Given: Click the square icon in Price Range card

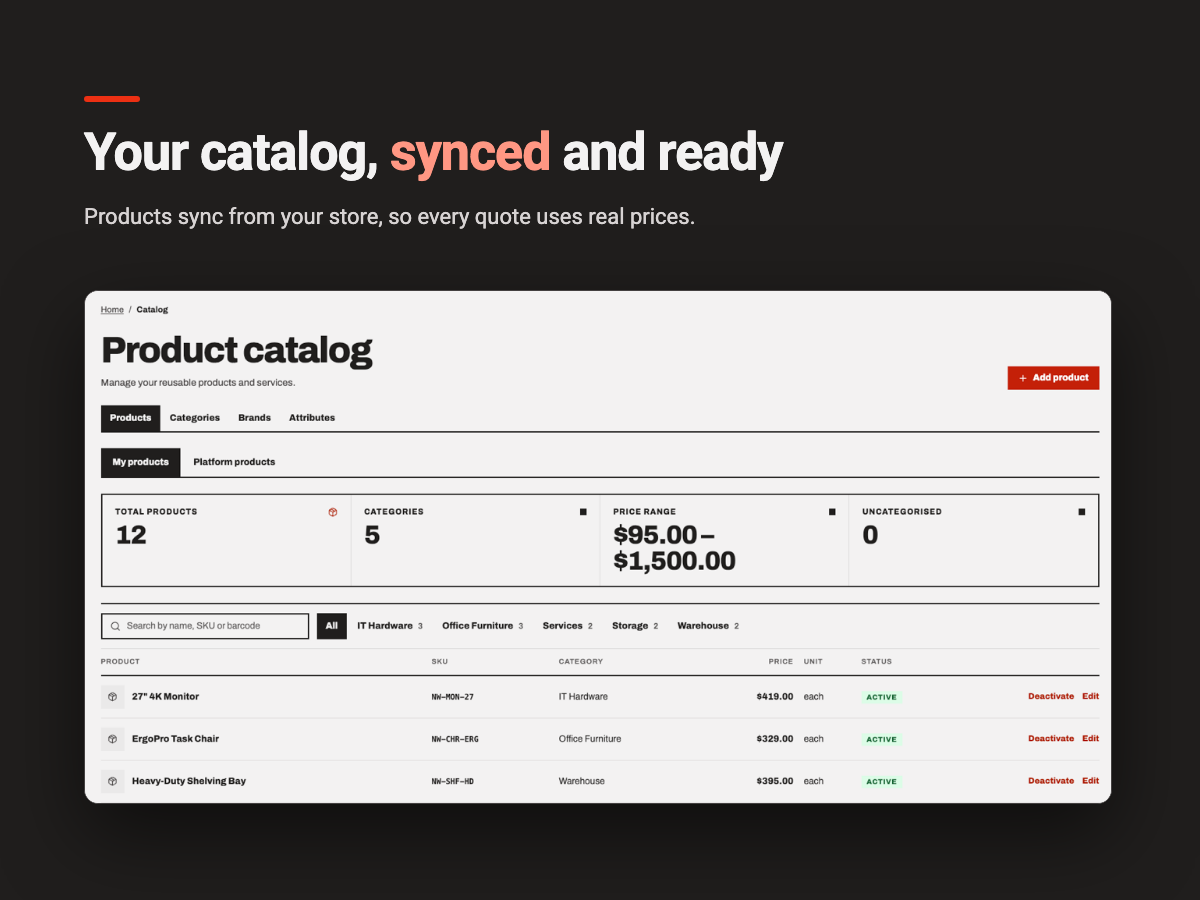Looking at the screenshot, I should point(832,512).
